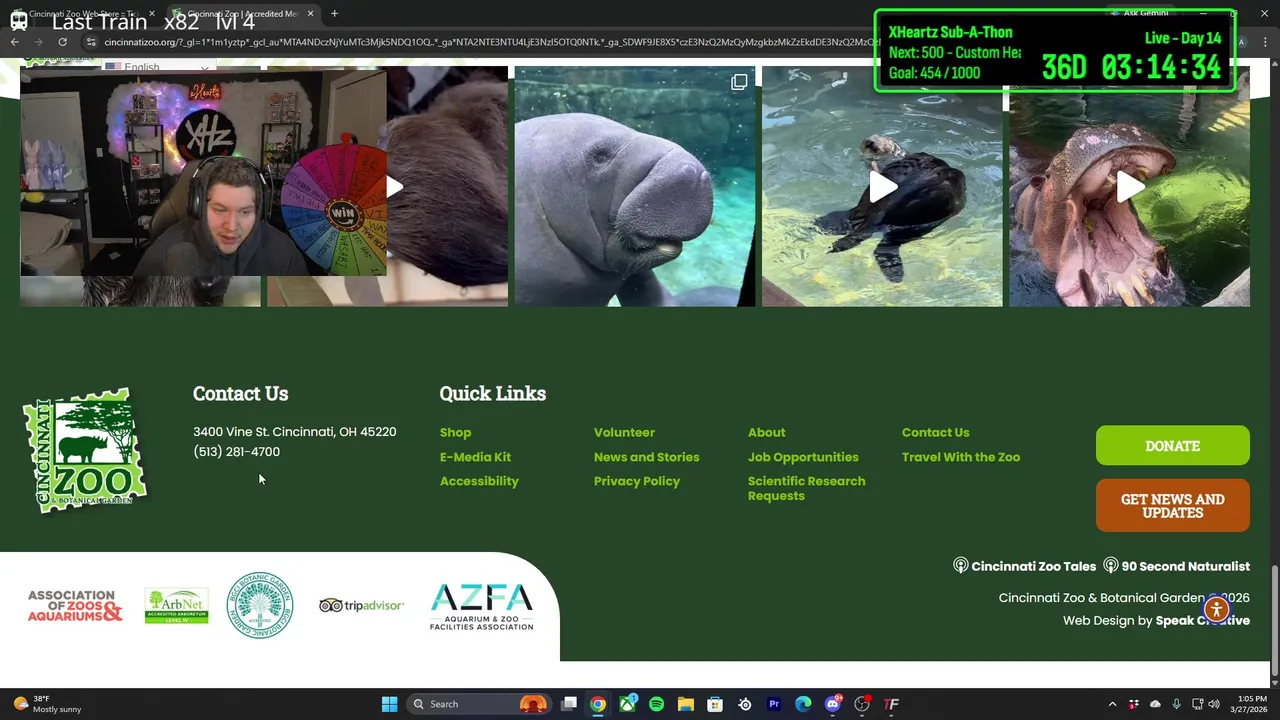Close the Cincinnati Zoo Web Store tab

152,13
